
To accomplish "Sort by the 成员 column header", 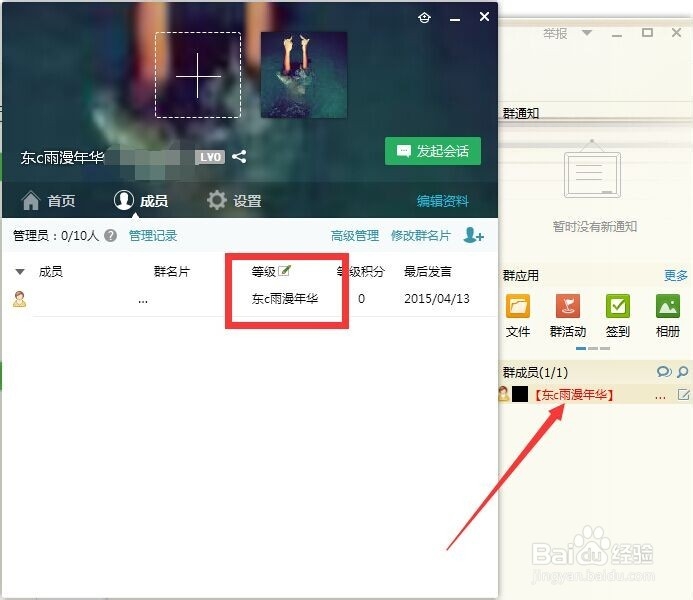I will pyautogui.click(x=51, y=271).
